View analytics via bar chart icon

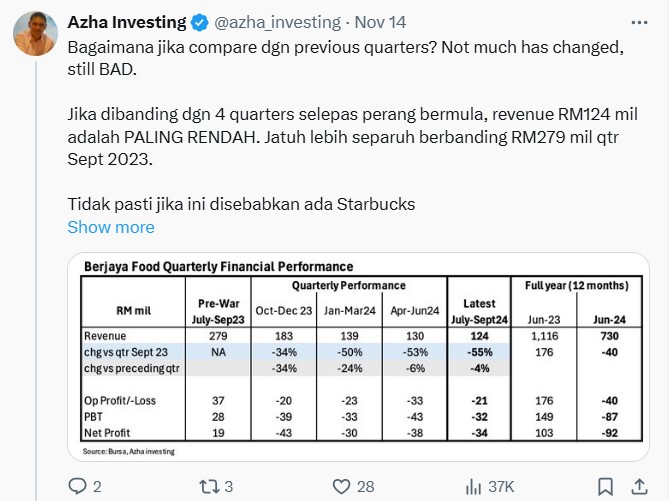tap(473, 486)
